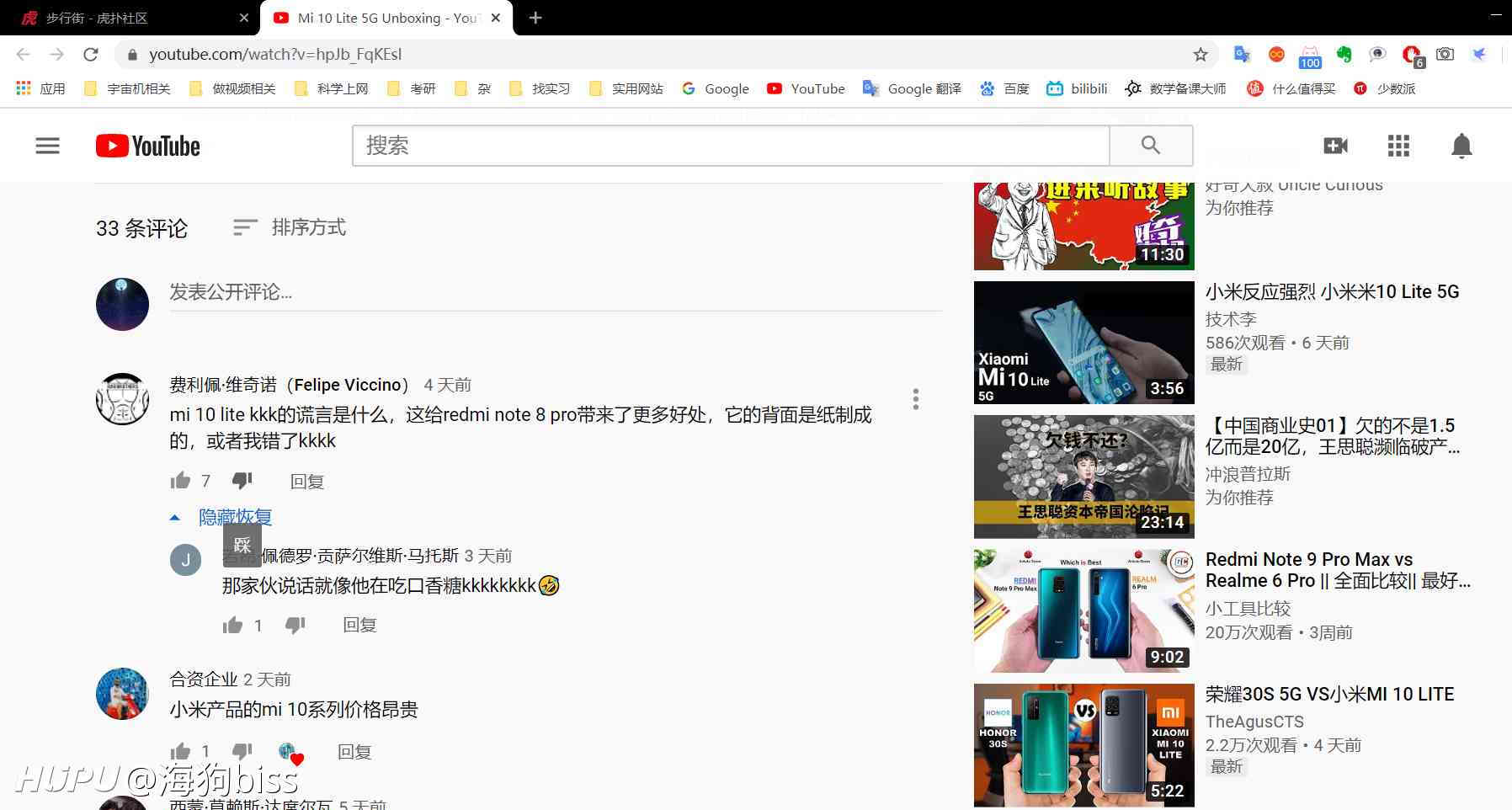Open the YouTube hamburger guide menu
This screenshot has height=810, width=1512.
47,146
